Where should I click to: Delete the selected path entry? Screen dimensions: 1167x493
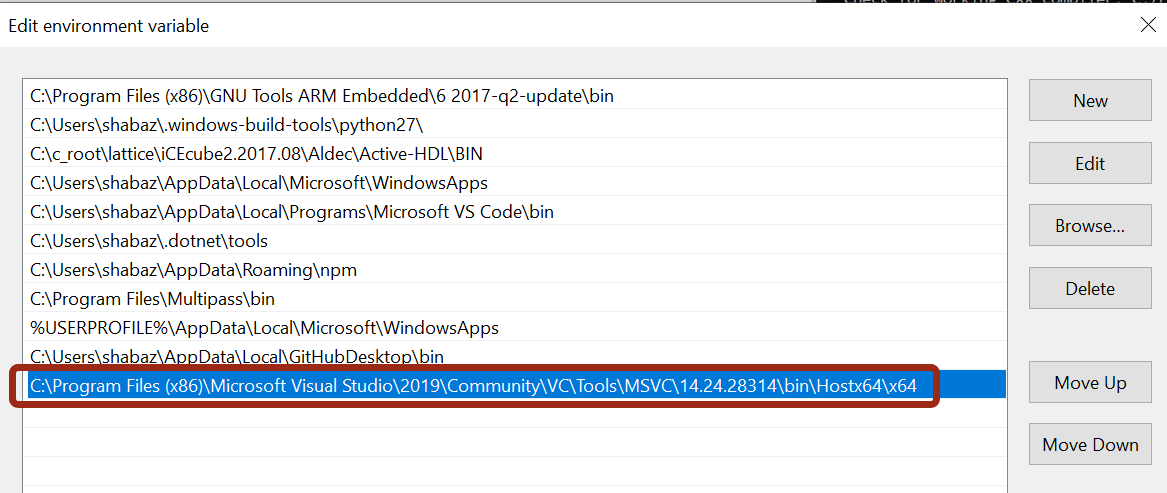click(x=1090, y=288)
